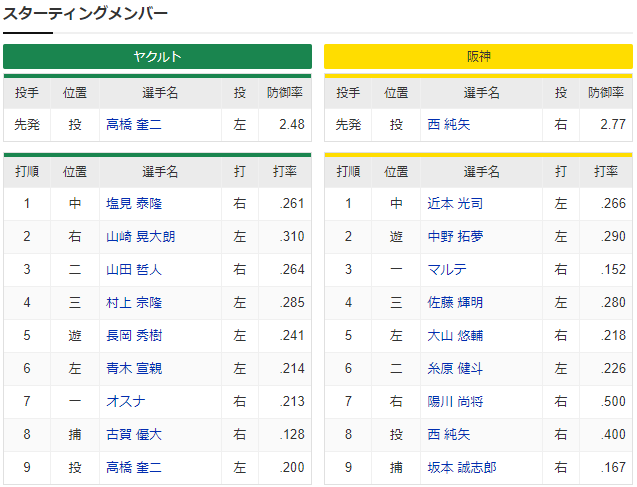The image size is (637, 487).
Task: Select batting average .500 of 陽川 尚将
Action: point(613,401)
